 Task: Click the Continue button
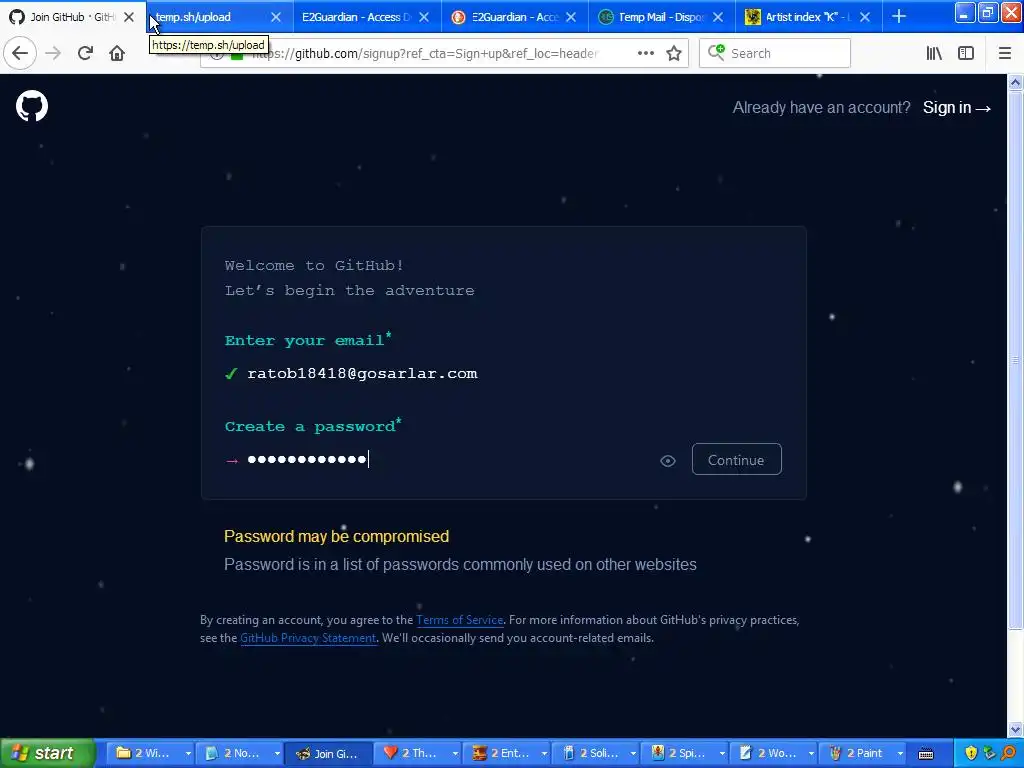(x=737, y=459)
